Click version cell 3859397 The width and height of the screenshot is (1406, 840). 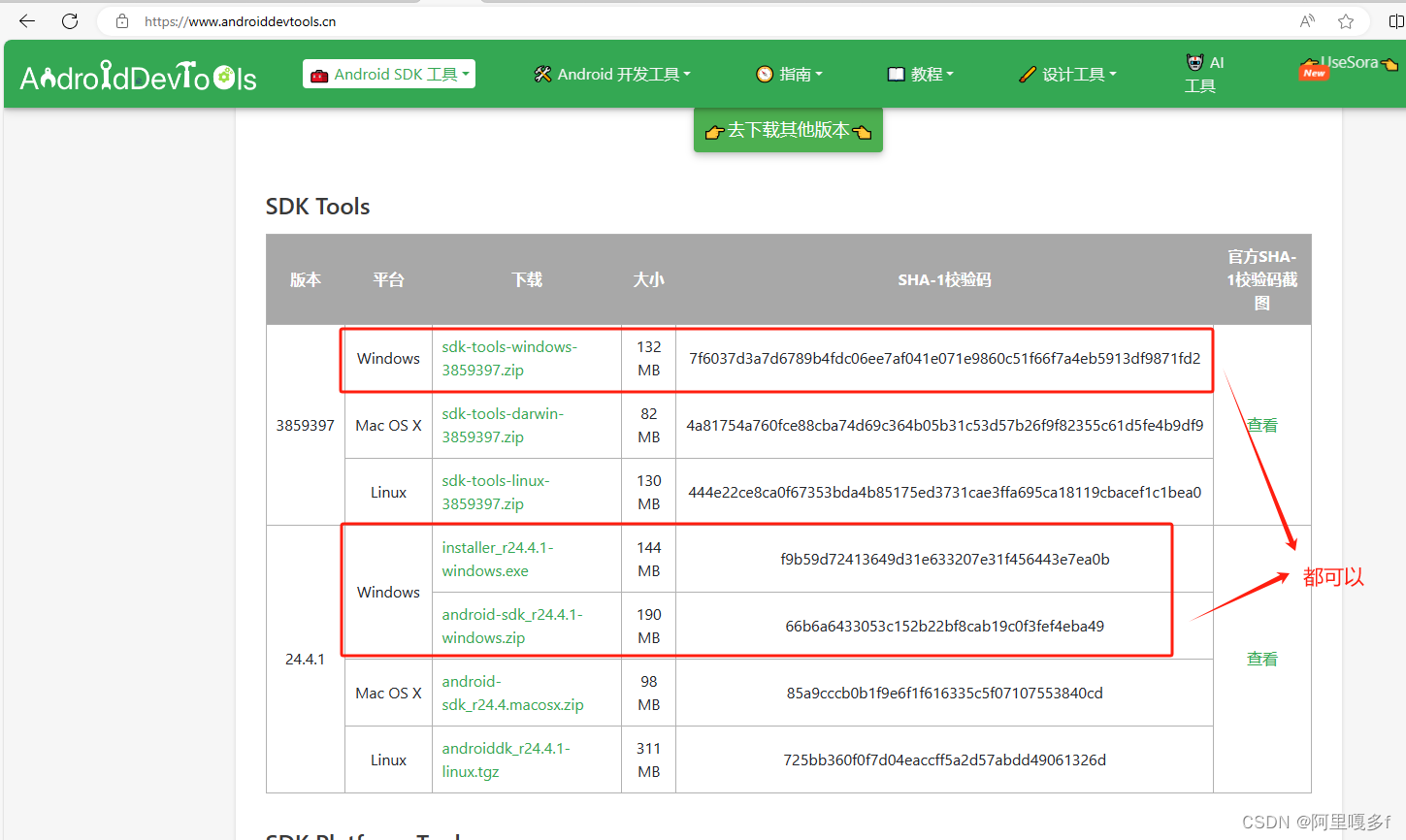(305, 425)
